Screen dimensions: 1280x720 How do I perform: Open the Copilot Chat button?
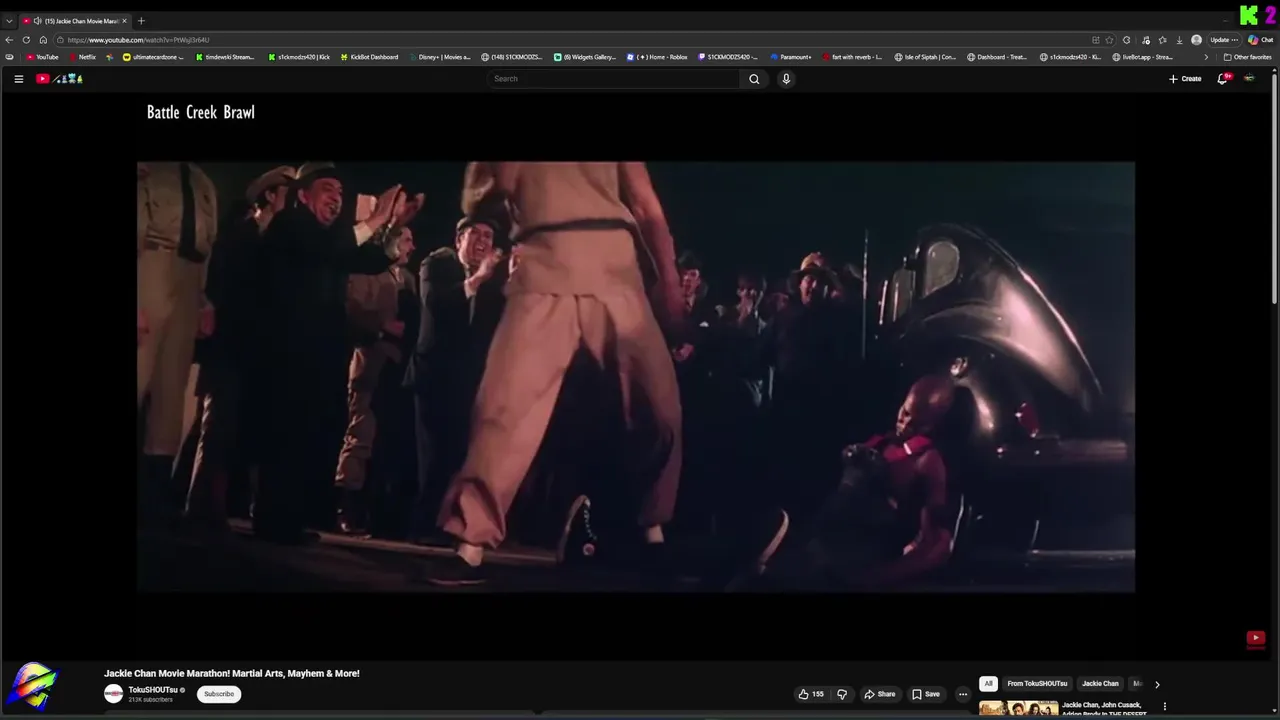(x=1260, y=40)
